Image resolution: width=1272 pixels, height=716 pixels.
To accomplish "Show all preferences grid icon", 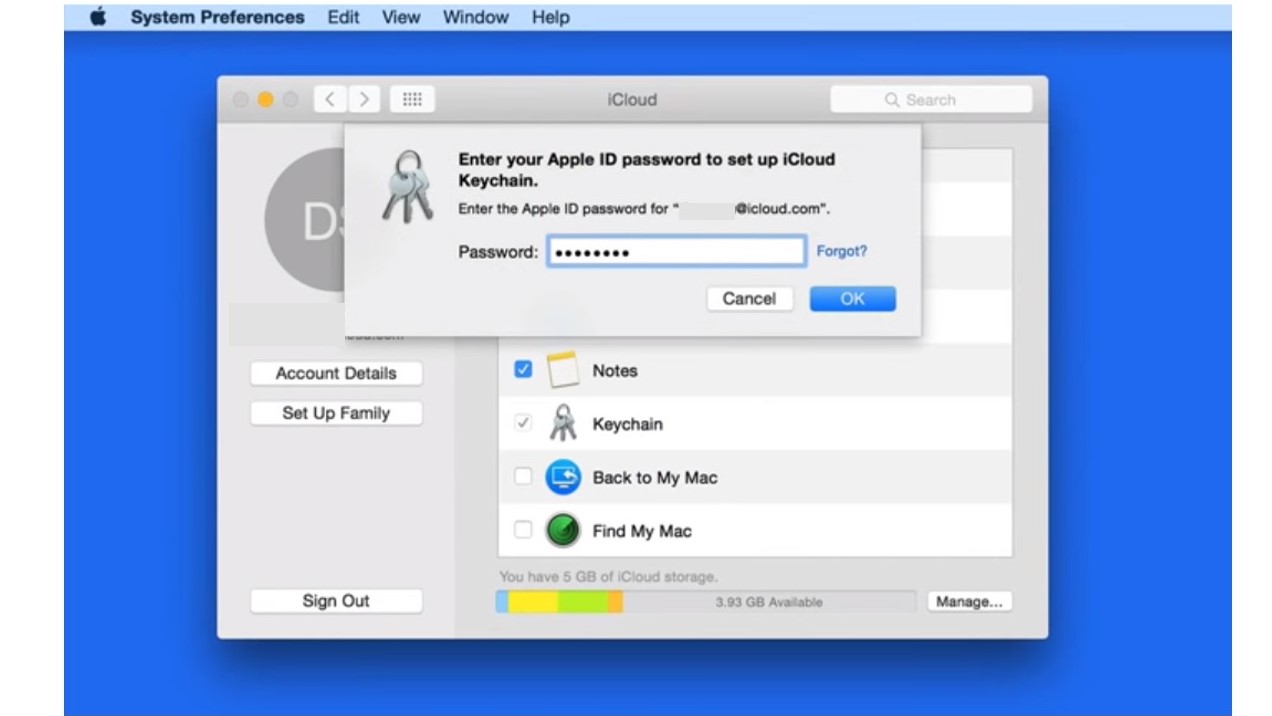I will pos(412,99).
